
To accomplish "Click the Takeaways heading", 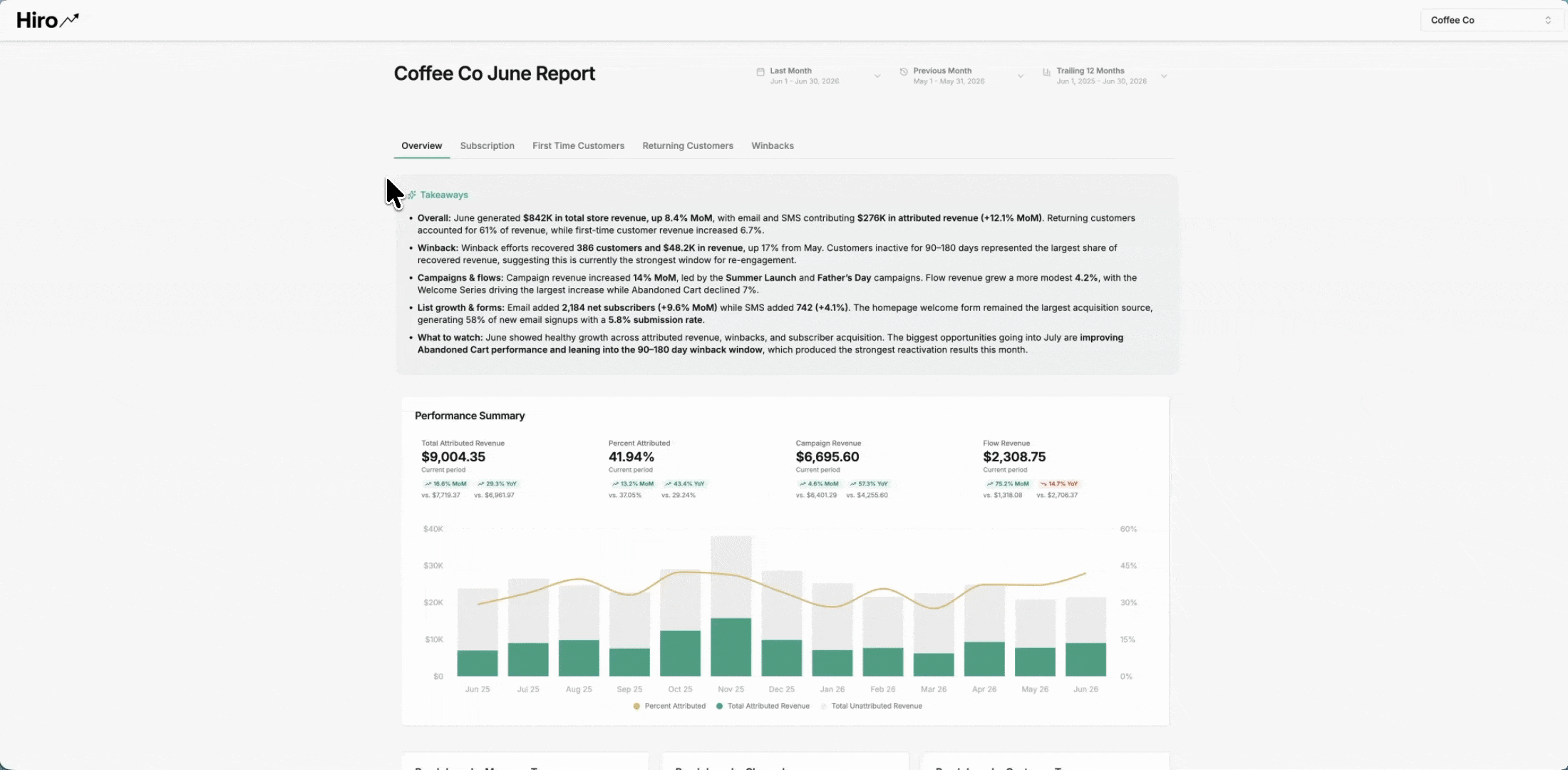I will [x=444, y=195].
